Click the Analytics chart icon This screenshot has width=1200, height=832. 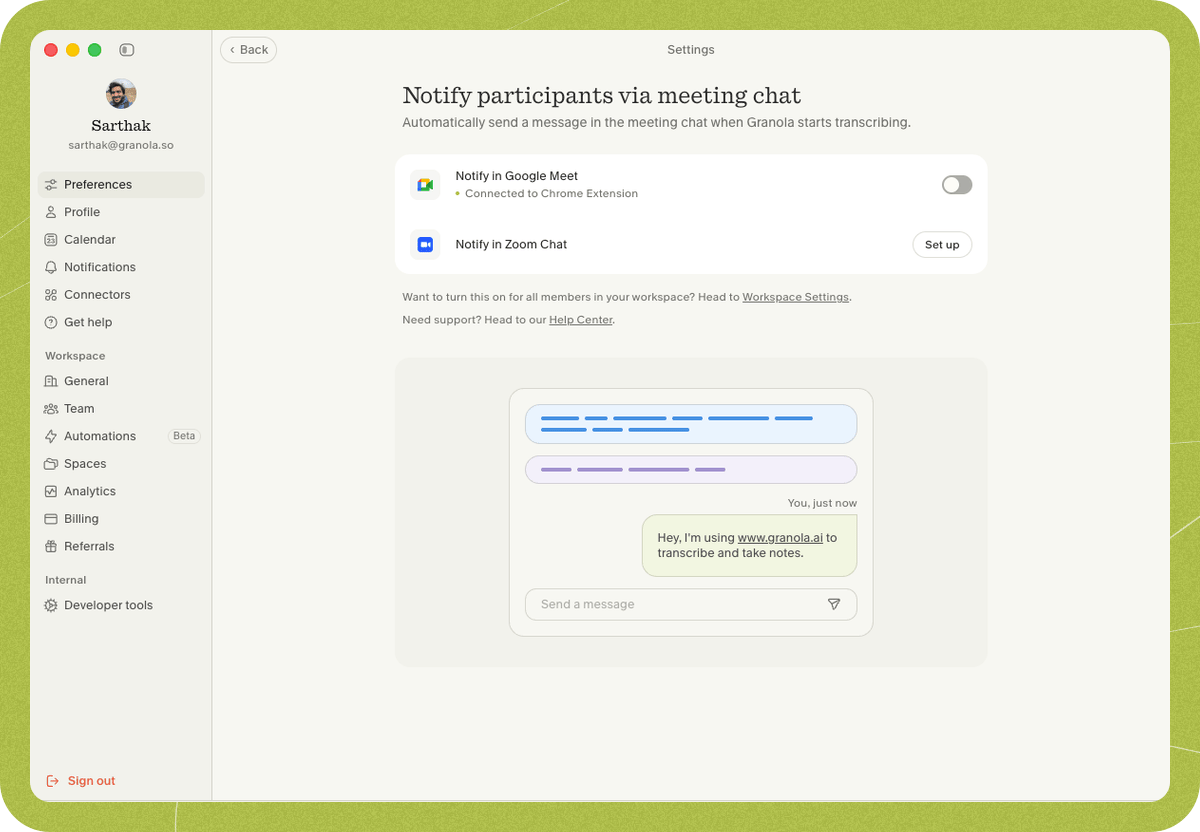[51, 491]
